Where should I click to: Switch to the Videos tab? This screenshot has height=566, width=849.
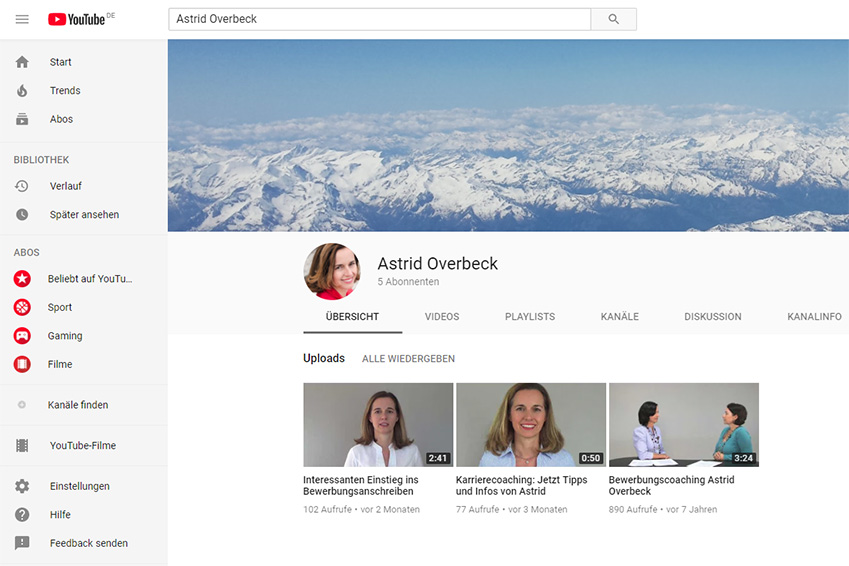click(x=442, y=317)
